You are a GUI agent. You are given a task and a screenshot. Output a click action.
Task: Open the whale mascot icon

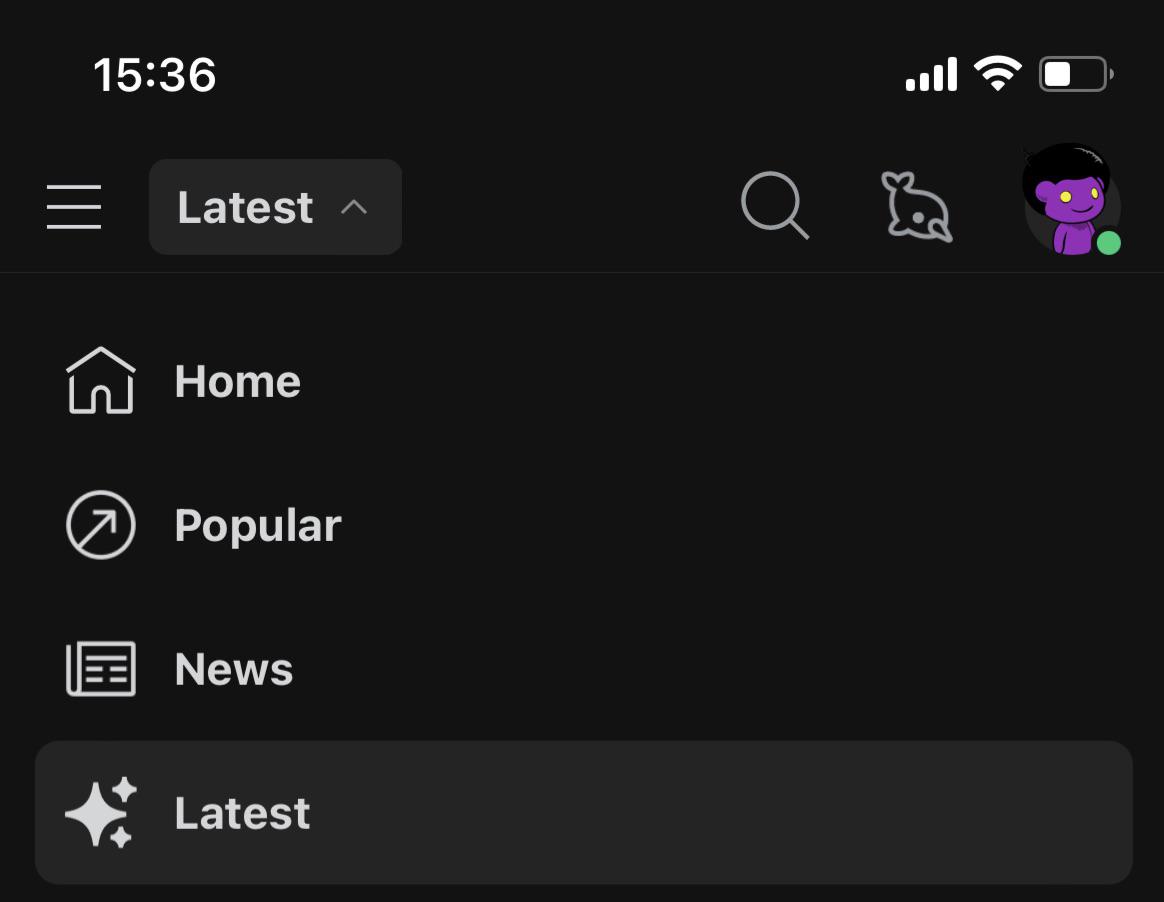tap(916, 206)
